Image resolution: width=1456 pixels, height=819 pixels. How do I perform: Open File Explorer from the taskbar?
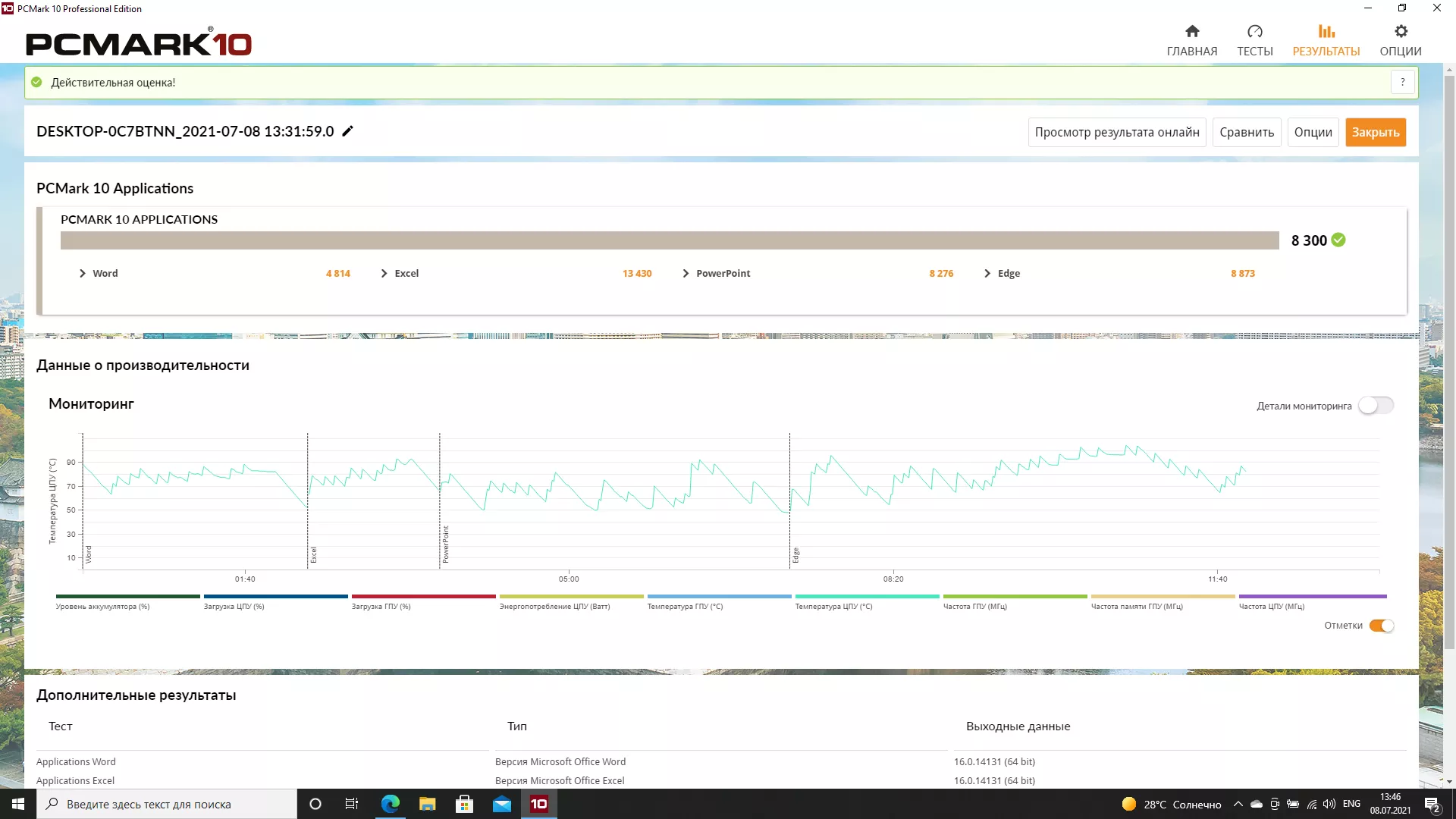(x=427, y=804)
